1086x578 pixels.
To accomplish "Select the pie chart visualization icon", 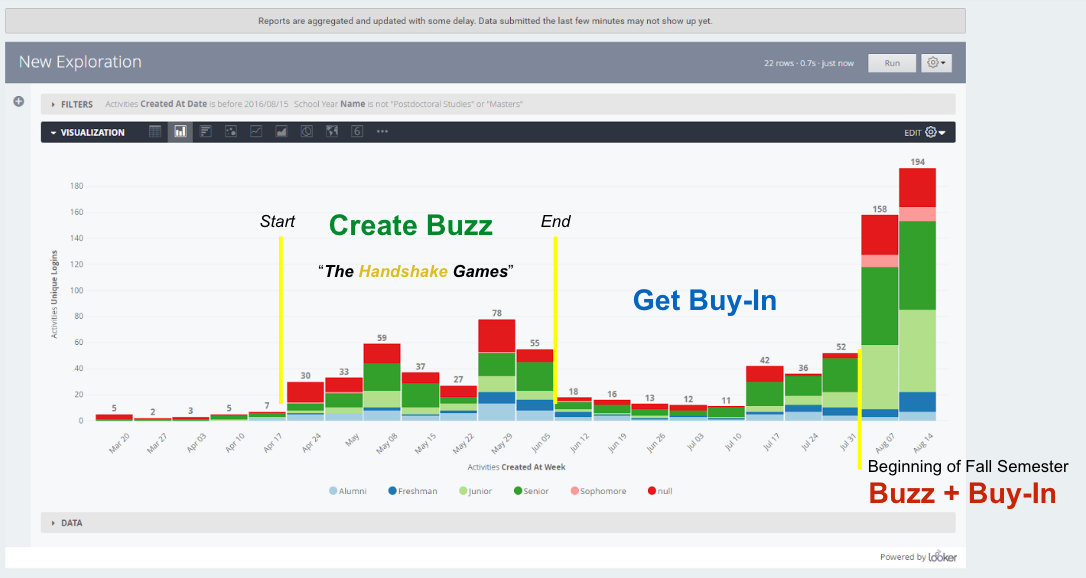I will pyautogui.click(x=307, y=132).
